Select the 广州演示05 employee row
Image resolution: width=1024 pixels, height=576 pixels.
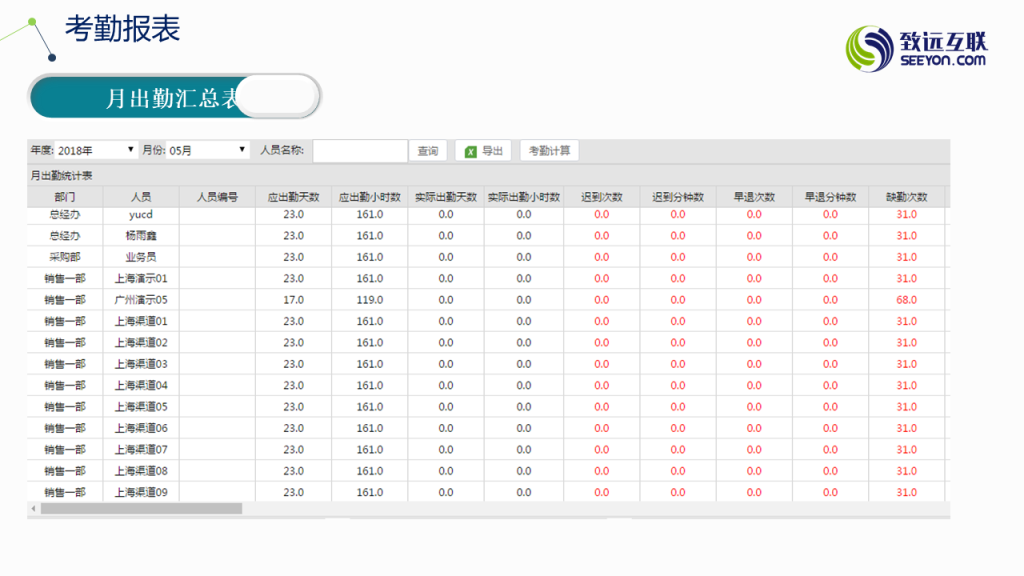coord(141,300)
